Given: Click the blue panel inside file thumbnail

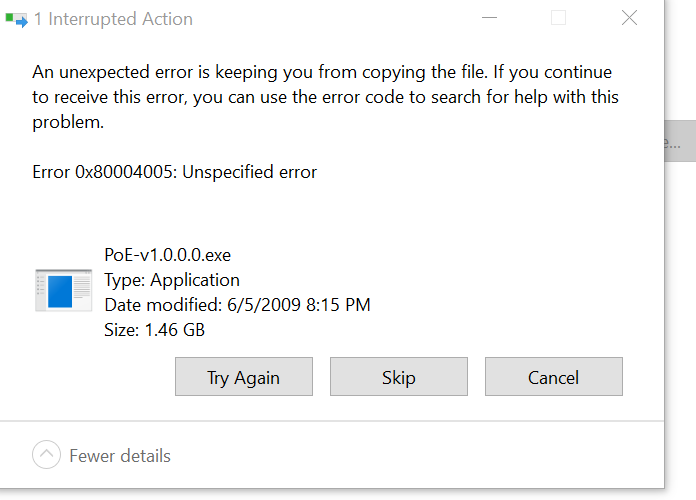Looking at the screenshot, I should pyautogui.click(x=60, y=292).
